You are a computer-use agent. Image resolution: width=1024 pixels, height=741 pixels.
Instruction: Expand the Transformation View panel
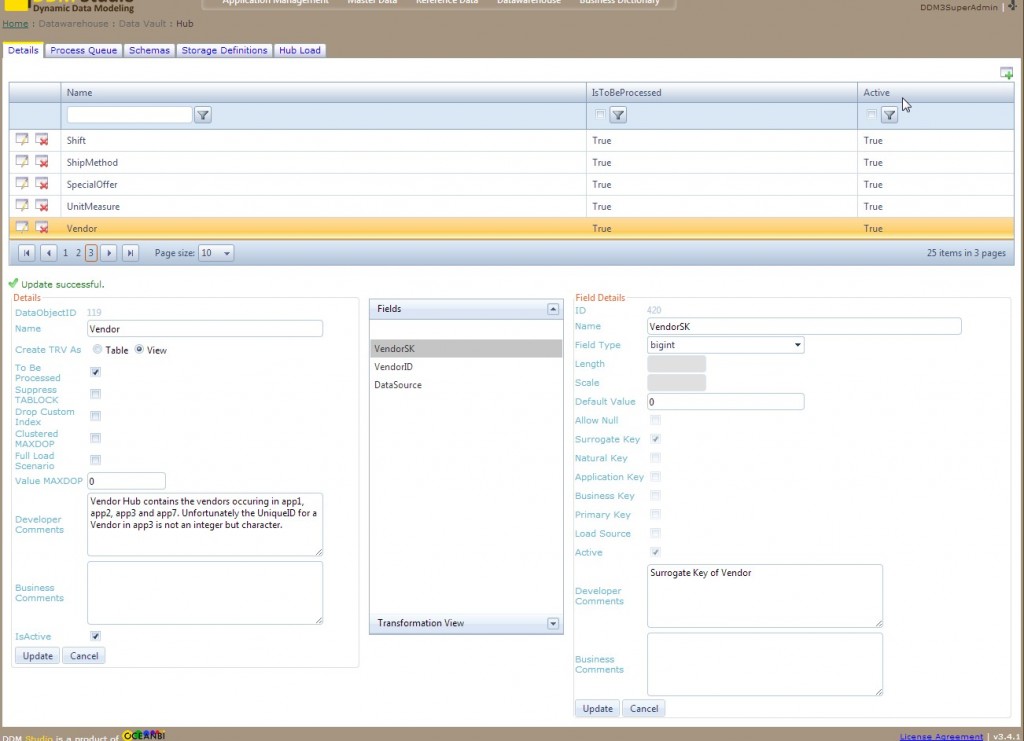click(553, 623)
